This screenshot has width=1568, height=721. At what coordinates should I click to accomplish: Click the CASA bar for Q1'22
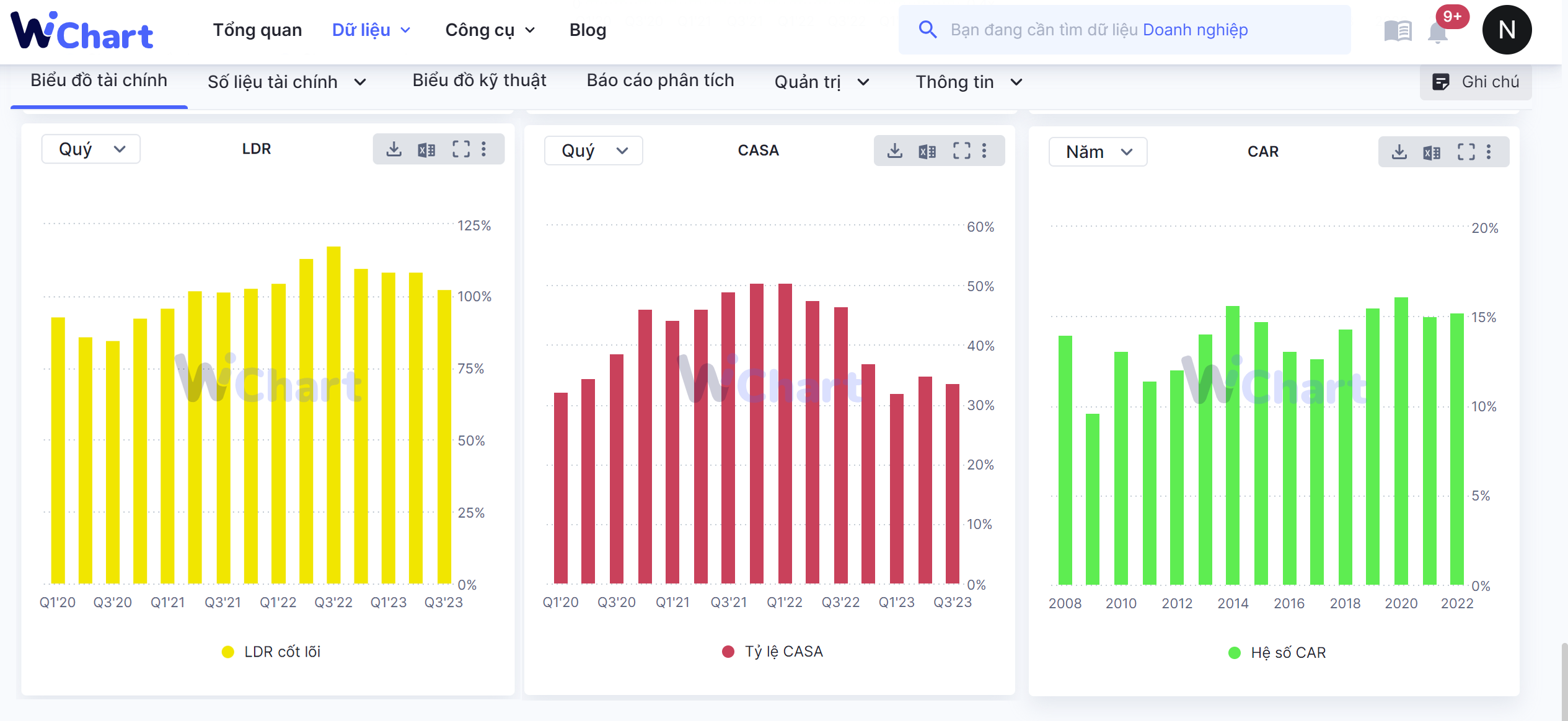point(785,433)
